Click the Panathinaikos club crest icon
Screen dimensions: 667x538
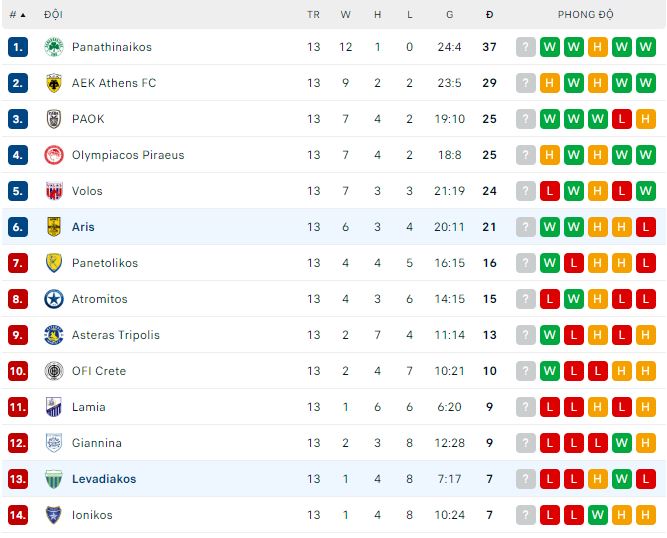point(54,47)
